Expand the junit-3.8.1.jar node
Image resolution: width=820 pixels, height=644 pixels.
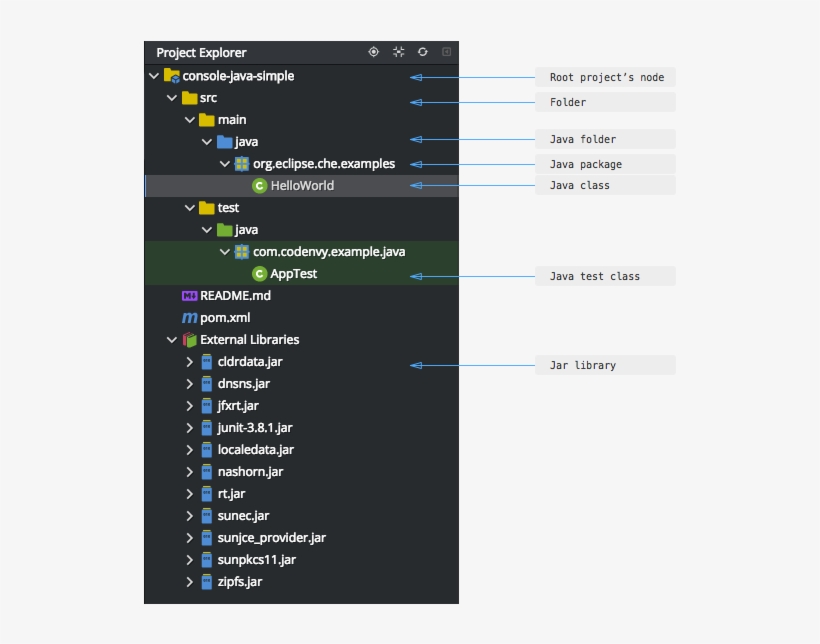[x=189, y=428]
